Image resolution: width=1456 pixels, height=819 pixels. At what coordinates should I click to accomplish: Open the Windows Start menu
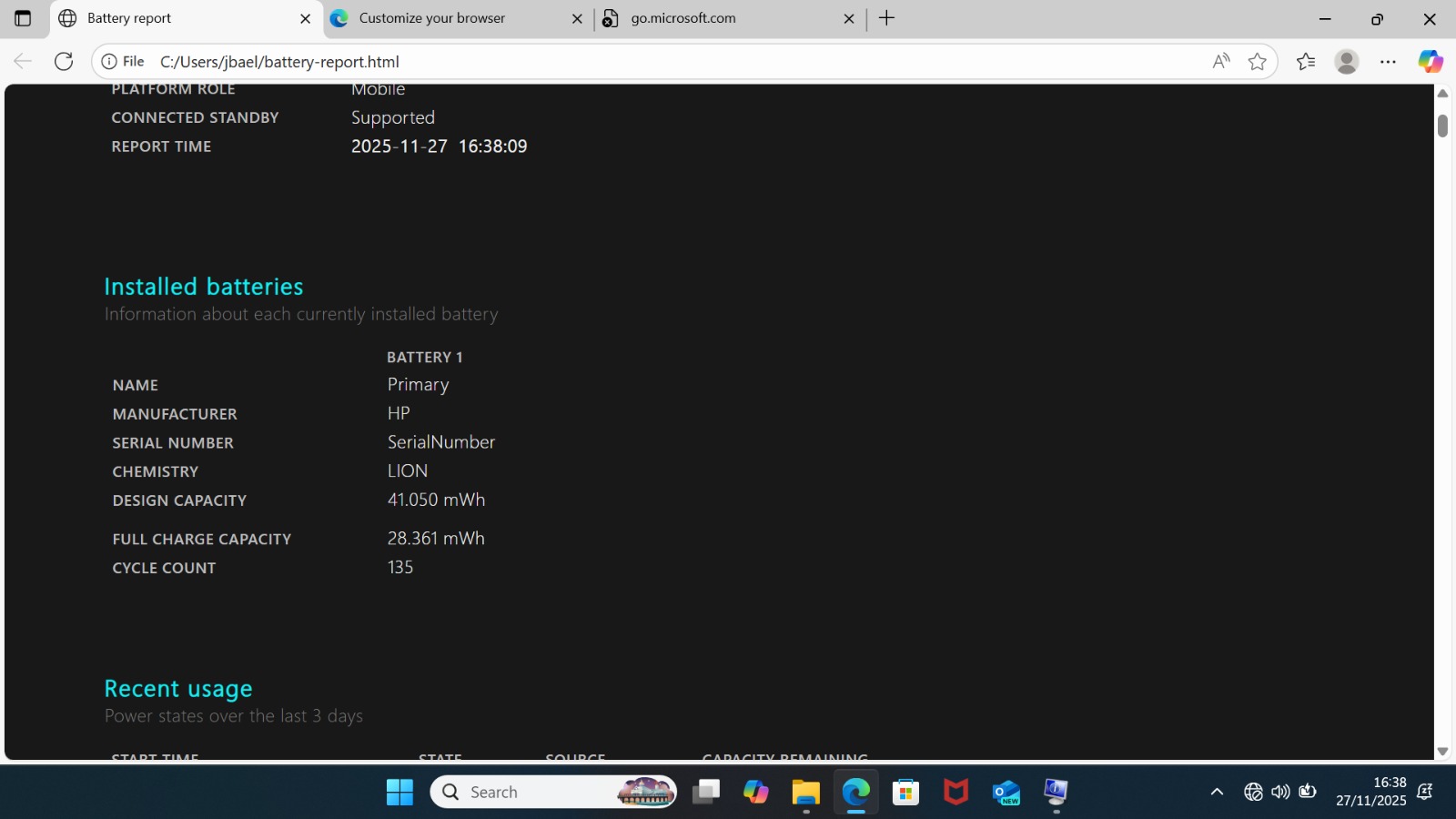pos(399,792)
